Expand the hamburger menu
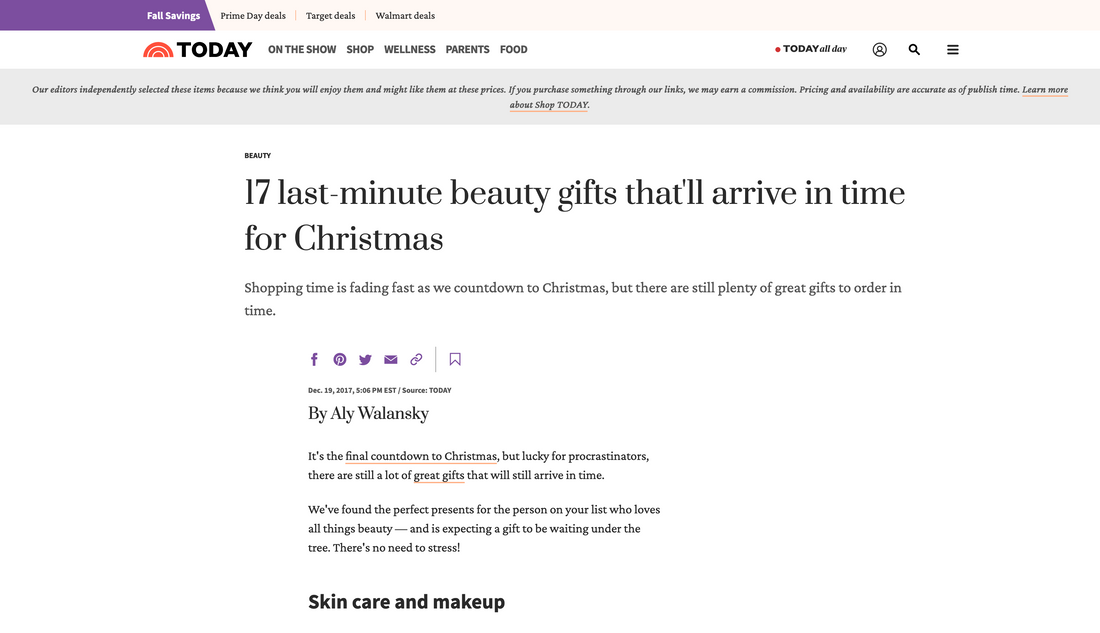Viewport: 1100px width, 633px height. pyautogui.click(x=953, y=49)
